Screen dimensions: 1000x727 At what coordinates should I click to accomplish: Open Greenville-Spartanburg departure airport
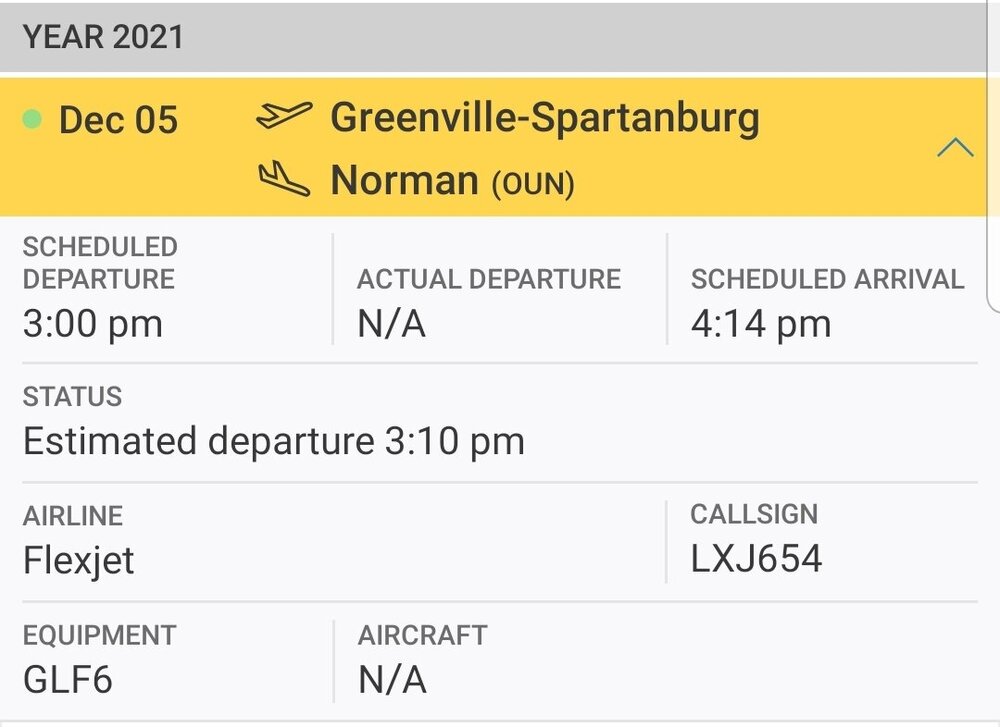click(x=545, y=118)
